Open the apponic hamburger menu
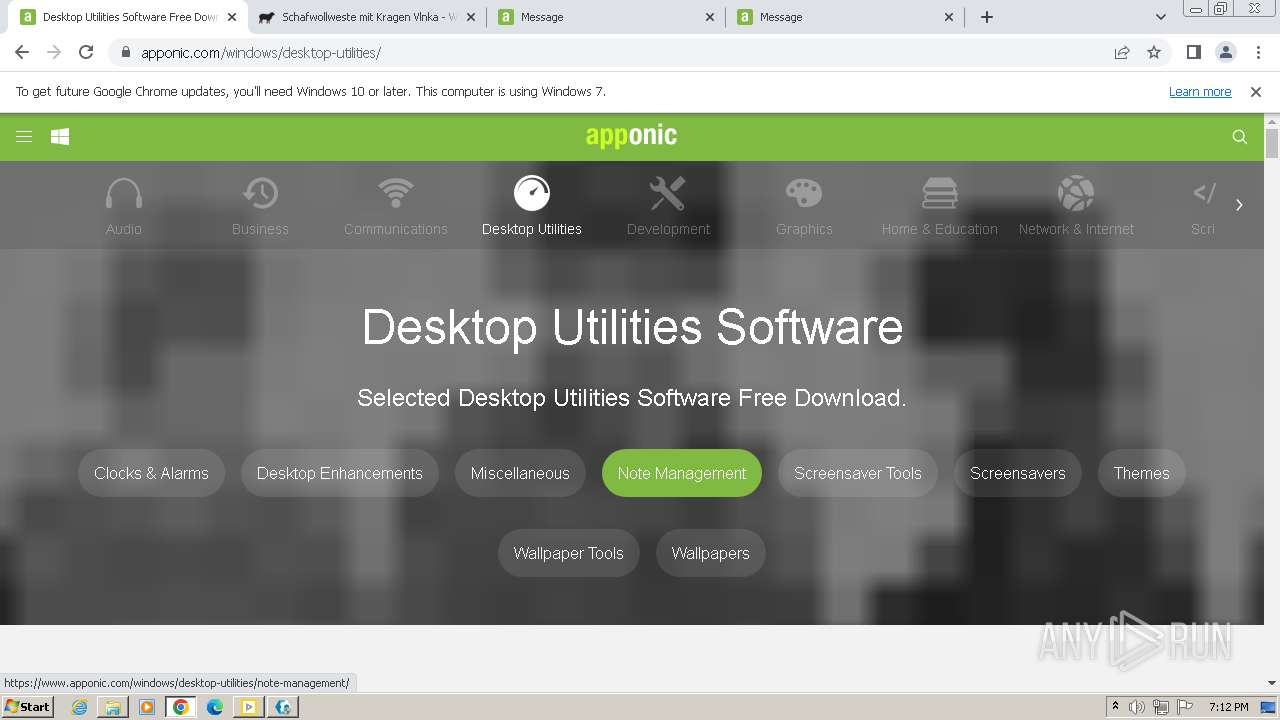 click(x=24, y=137)
